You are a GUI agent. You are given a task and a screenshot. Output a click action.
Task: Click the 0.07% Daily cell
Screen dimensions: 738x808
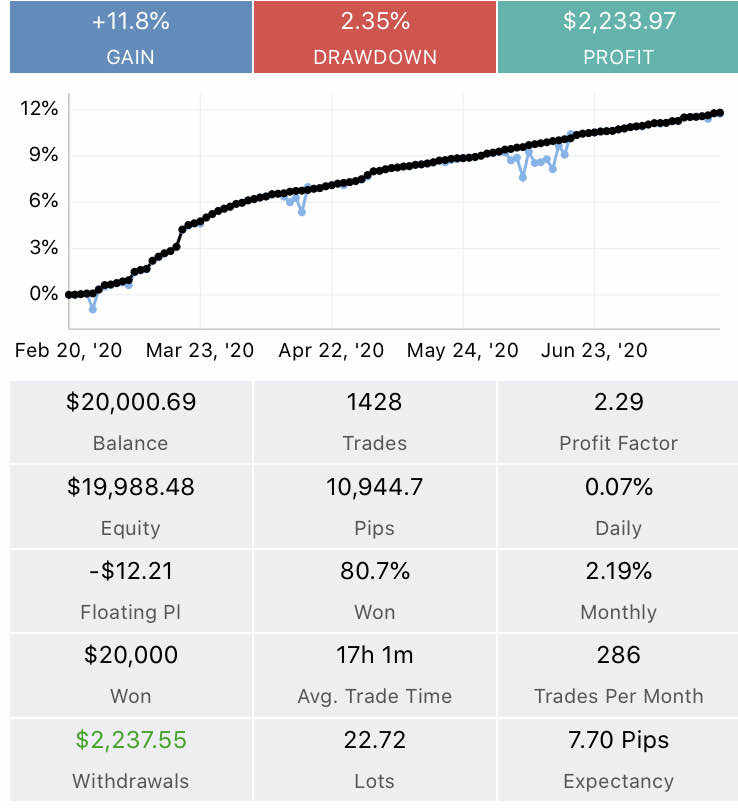coord(618,507)
